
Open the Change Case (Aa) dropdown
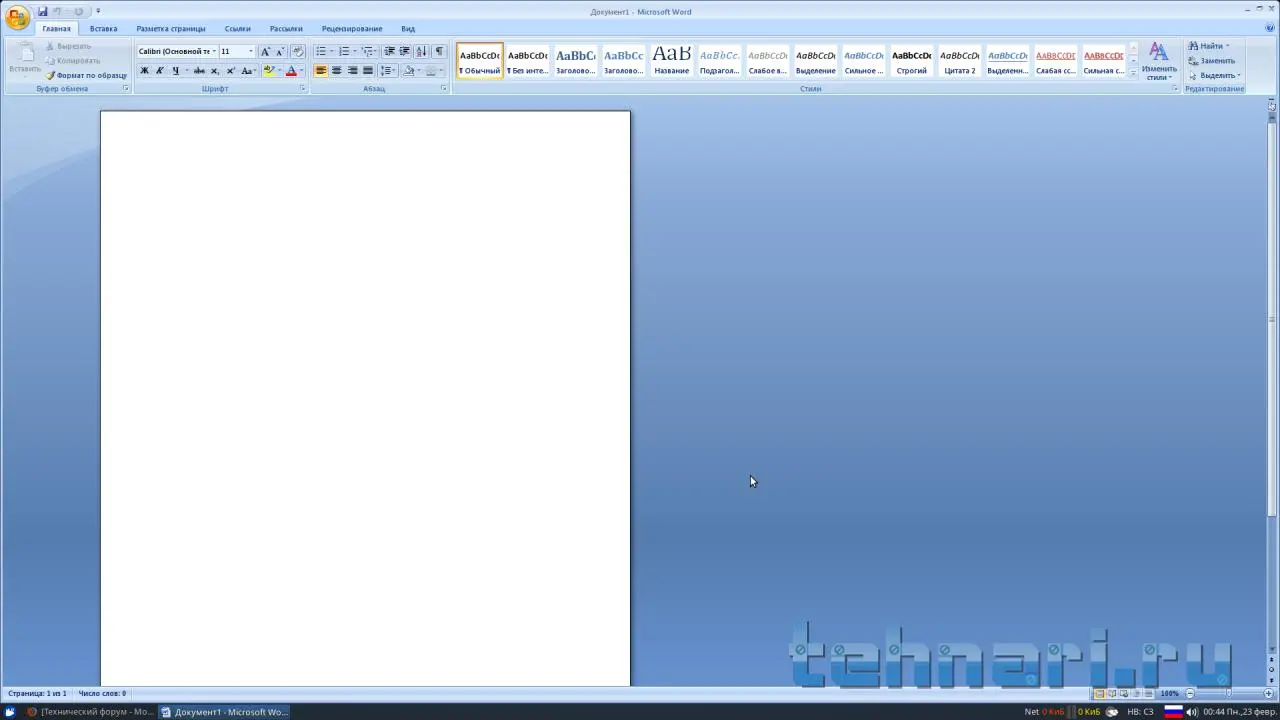tap(249, 71)
